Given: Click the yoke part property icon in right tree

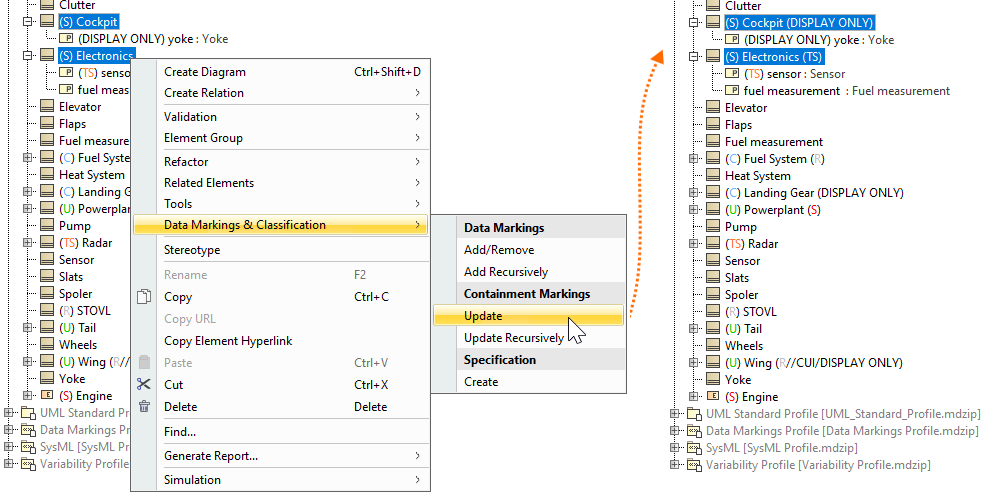Looking at the screenshot, I should coord(732,40).
